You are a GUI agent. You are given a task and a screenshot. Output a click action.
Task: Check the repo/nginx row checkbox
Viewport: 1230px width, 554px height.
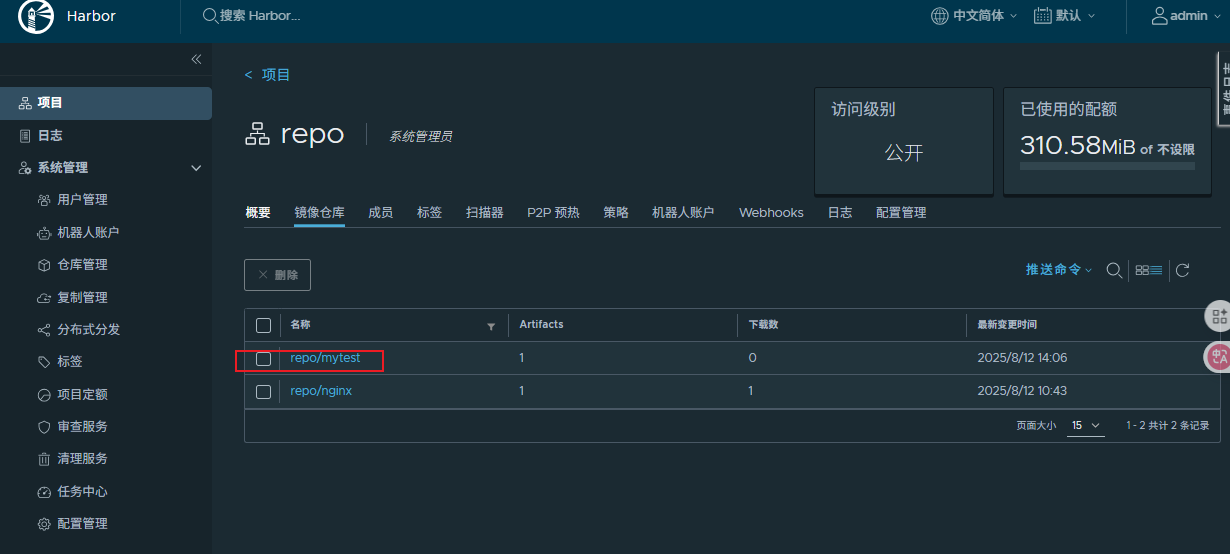click(263, 392)
